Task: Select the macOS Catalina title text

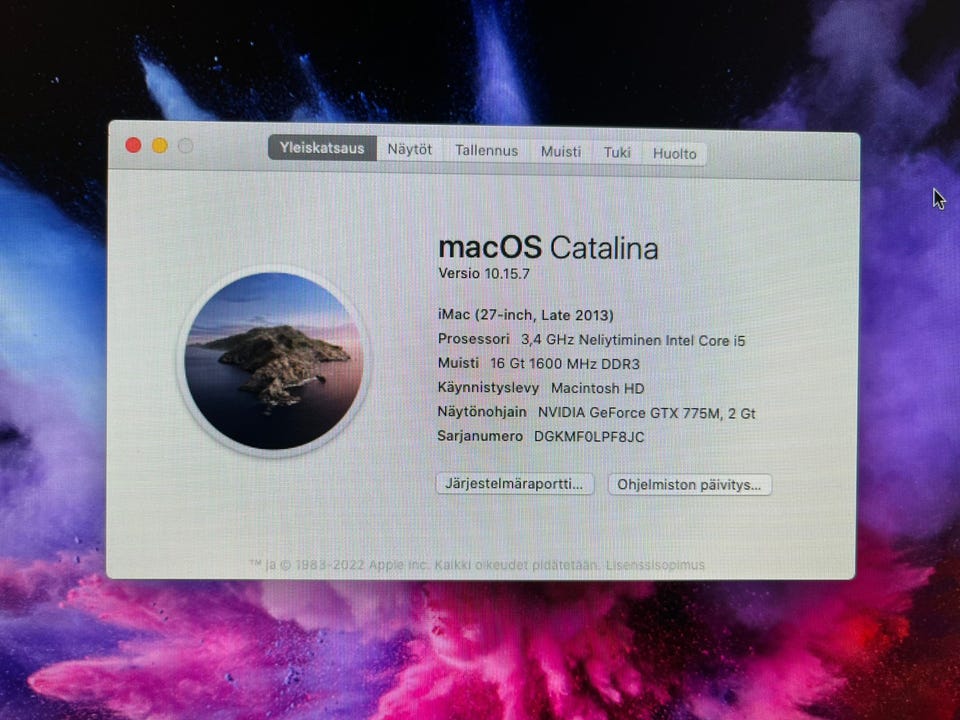Action: 548,248
